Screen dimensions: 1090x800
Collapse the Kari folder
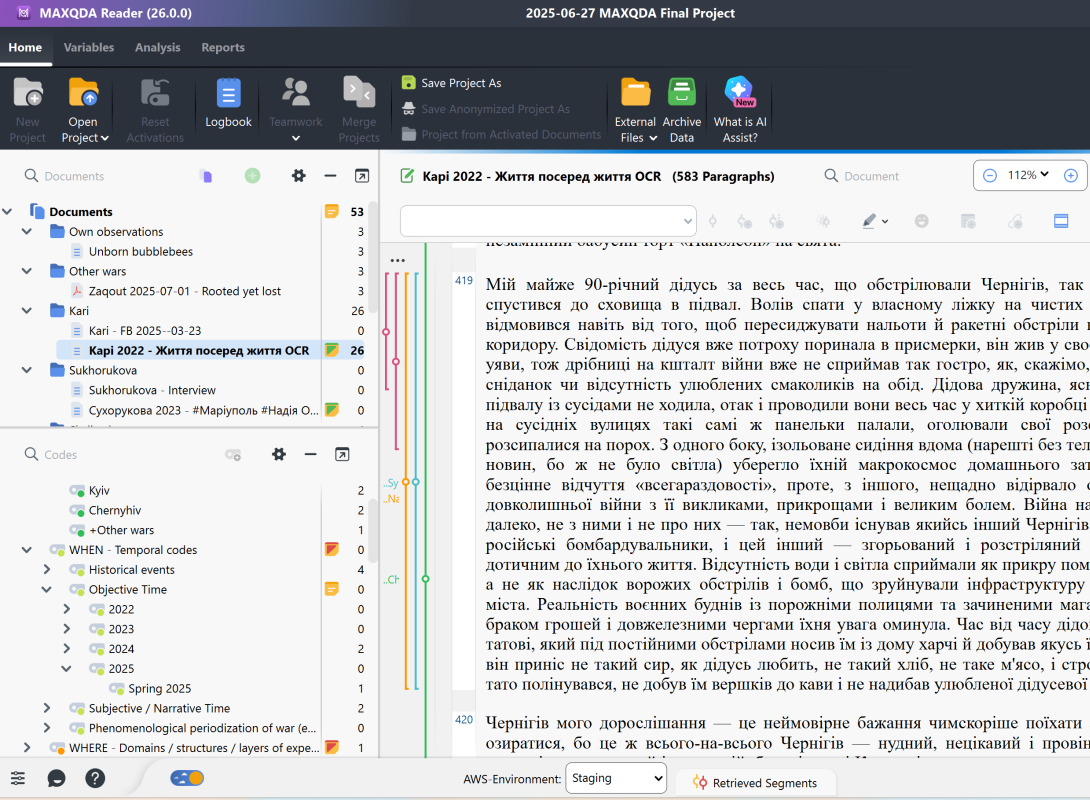[27, 311]
